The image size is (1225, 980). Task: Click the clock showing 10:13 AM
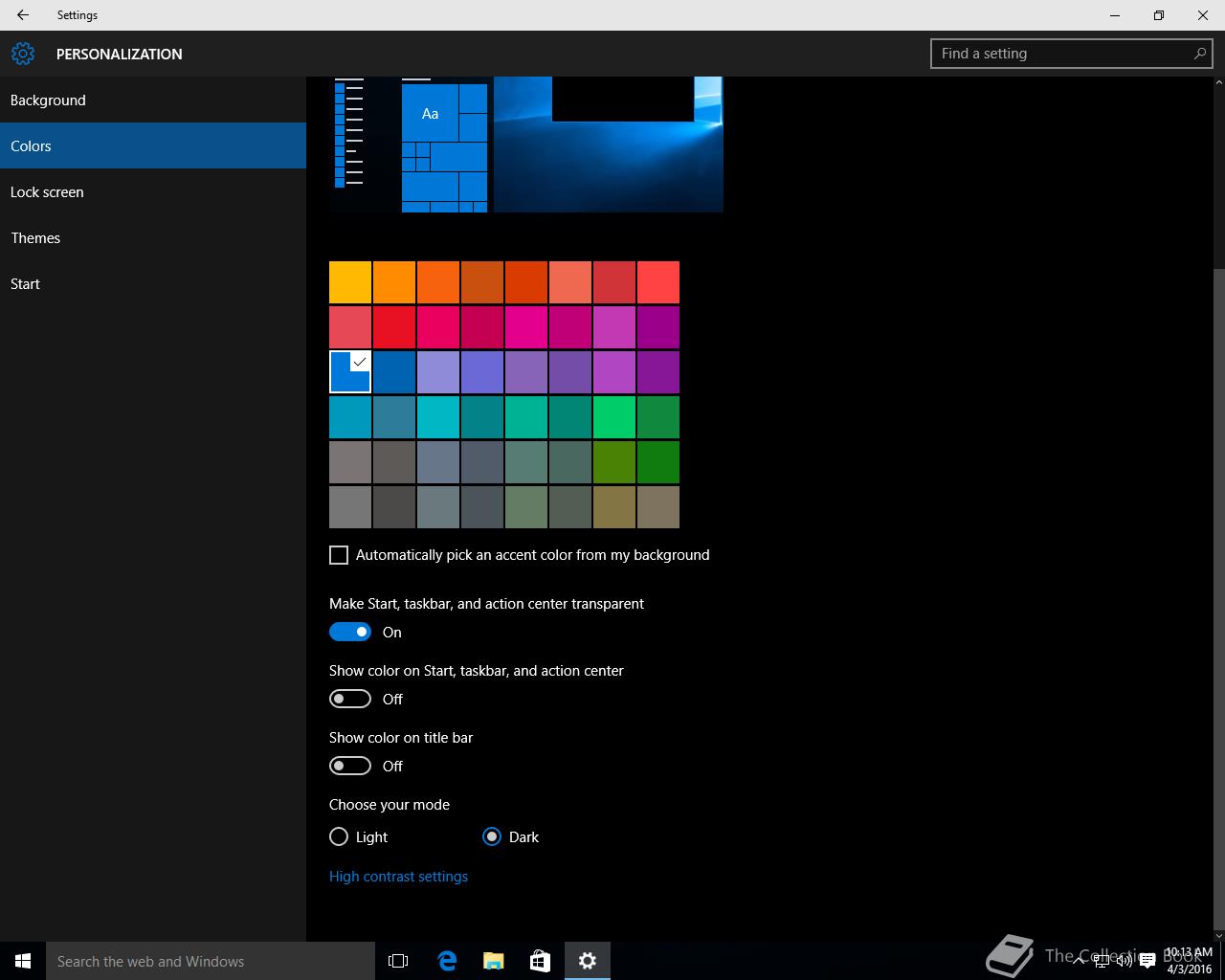(x=1188, y=961)
